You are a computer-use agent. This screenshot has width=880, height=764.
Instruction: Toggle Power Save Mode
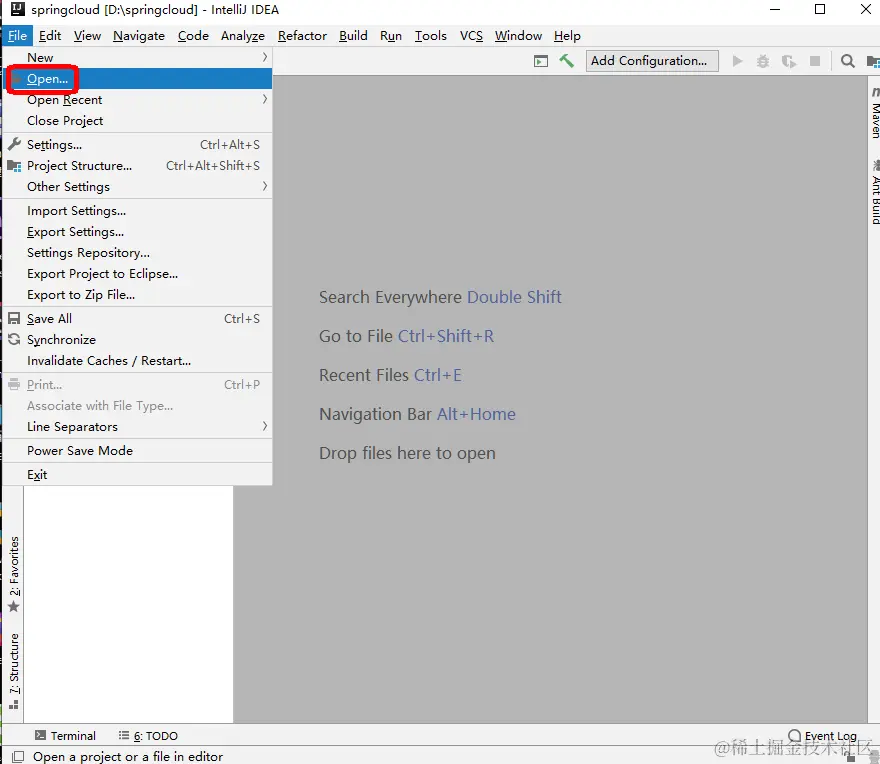click(138, 451)
